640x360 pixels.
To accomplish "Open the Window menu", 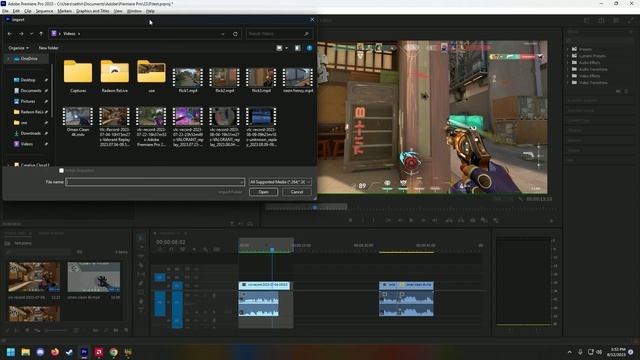I will tap(134, 11).
